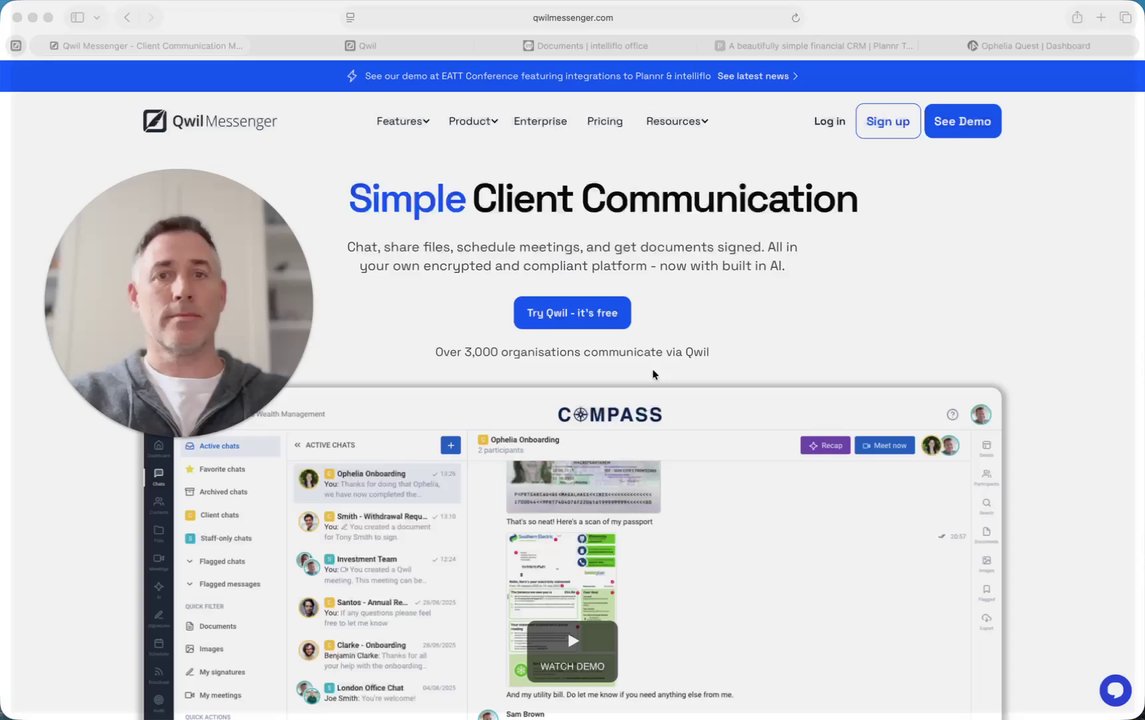This screenshot has height=720, width=1145.
Task: Select My signatures quick filter
Action: 222,672
